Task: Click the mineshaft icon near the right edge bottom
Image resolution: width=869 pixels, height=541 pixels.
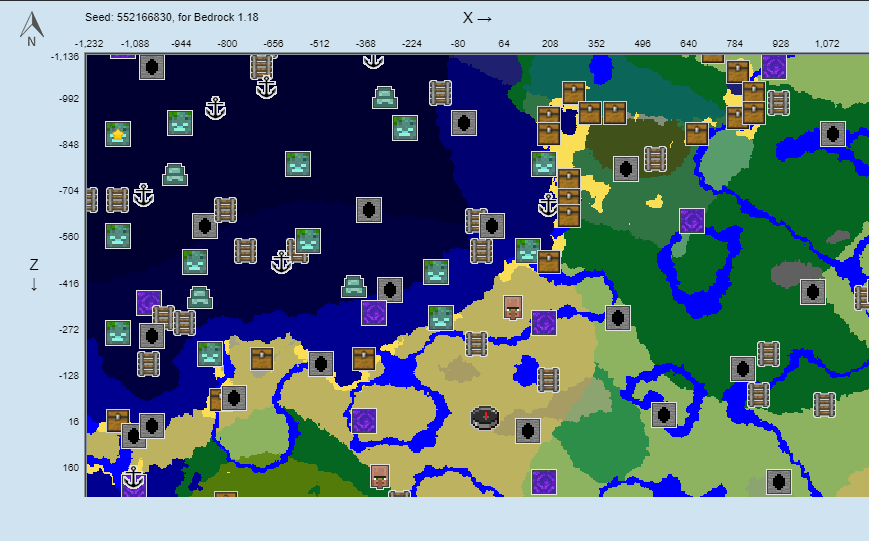Action: [x=824, y=404]
